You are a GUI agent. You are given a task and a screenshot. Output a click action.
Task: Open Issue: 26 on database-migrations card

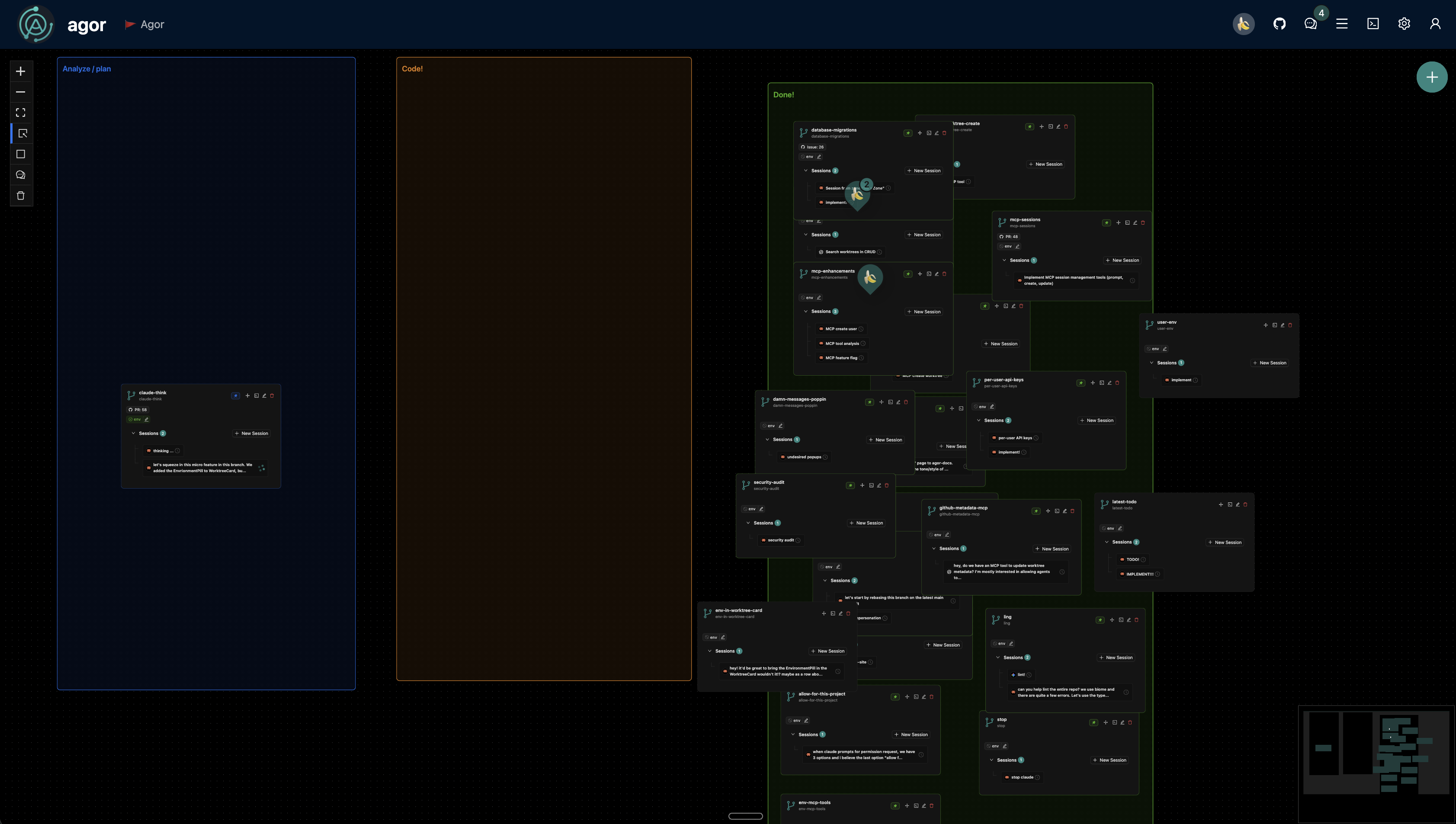point(813,147)
